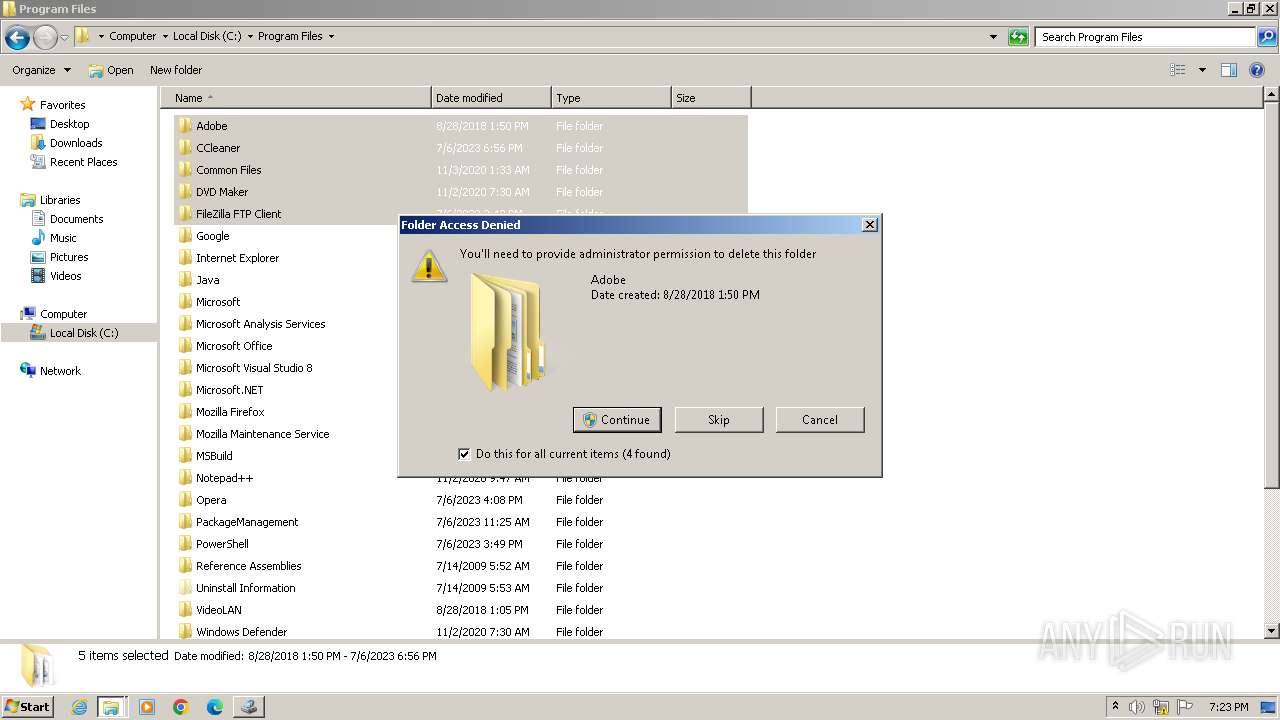Click the Action Center flag icon

[1185, 707]
